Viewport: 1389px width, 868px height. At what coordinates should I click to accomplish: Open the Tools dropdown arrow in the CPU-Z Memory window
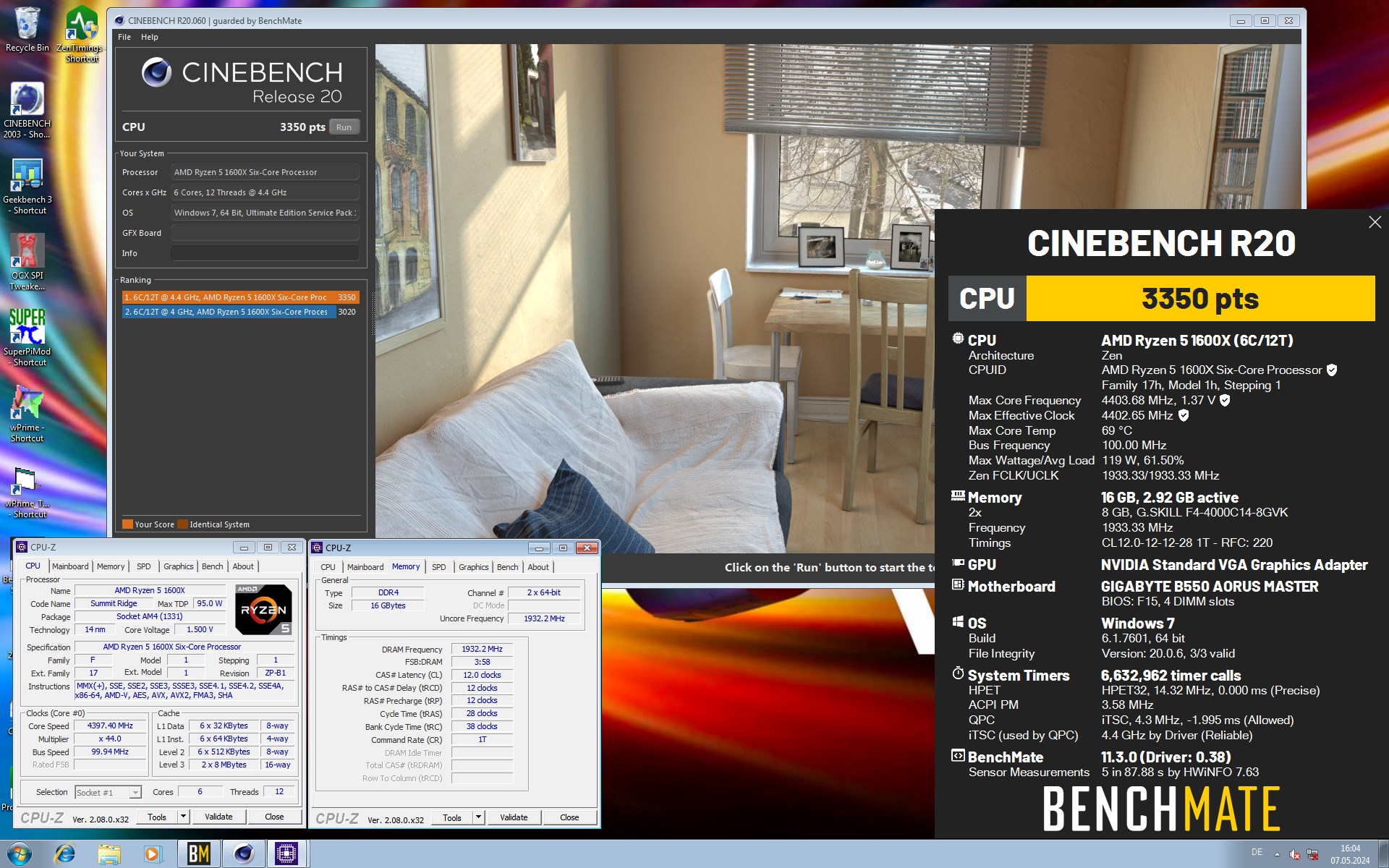tap(478, 817)
